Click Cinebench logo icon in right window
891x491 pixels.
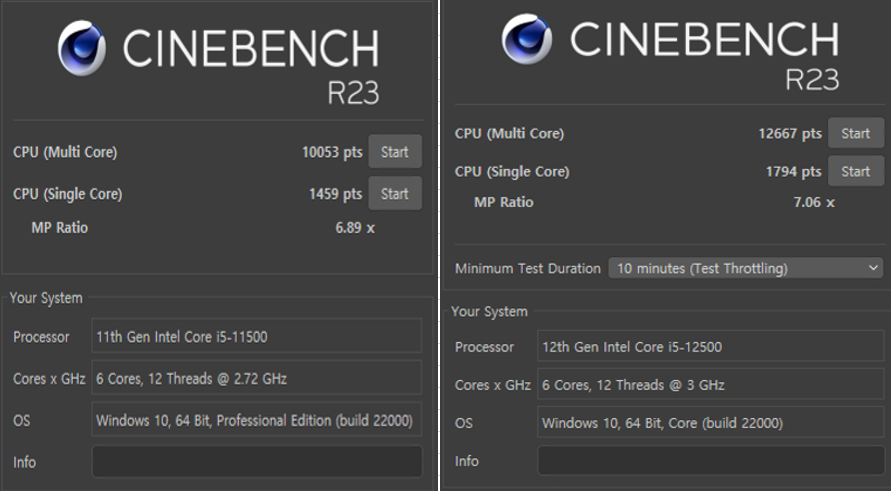[x=527, y=39]
